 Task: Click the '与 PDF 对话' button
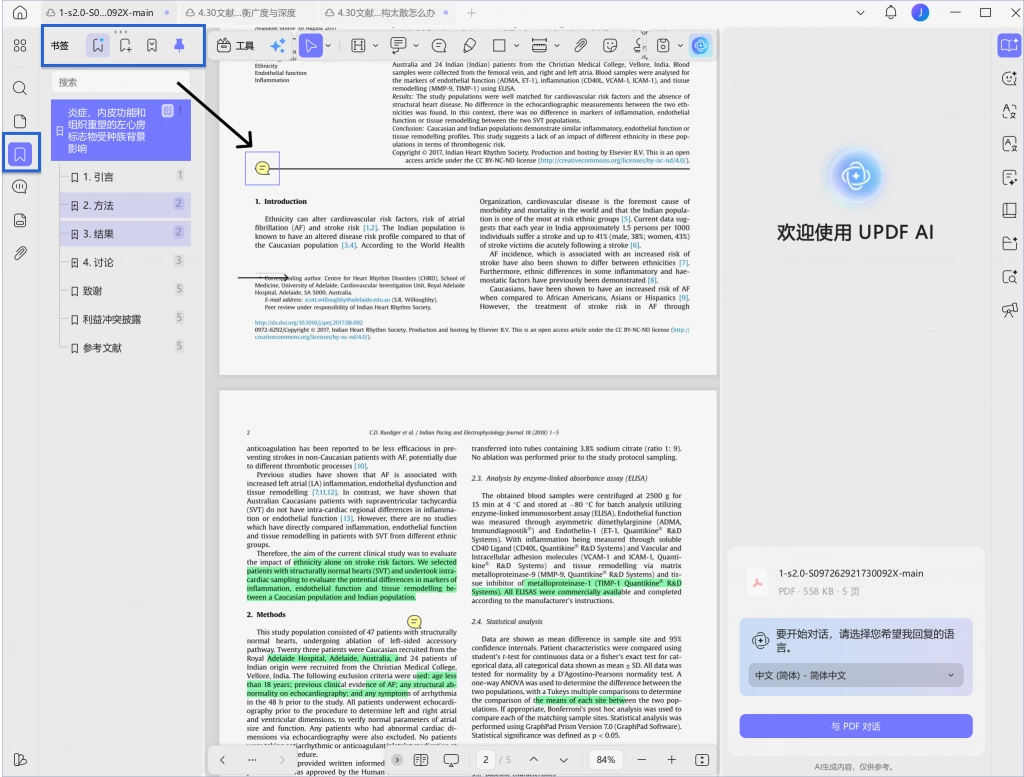856,726
